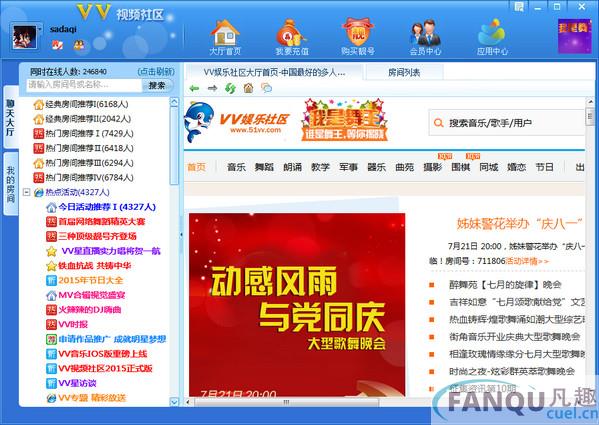The height and width of the screenshot is (425, 599).
Task: Open 购买靓号 shield icon
Action: pos(358,32)
